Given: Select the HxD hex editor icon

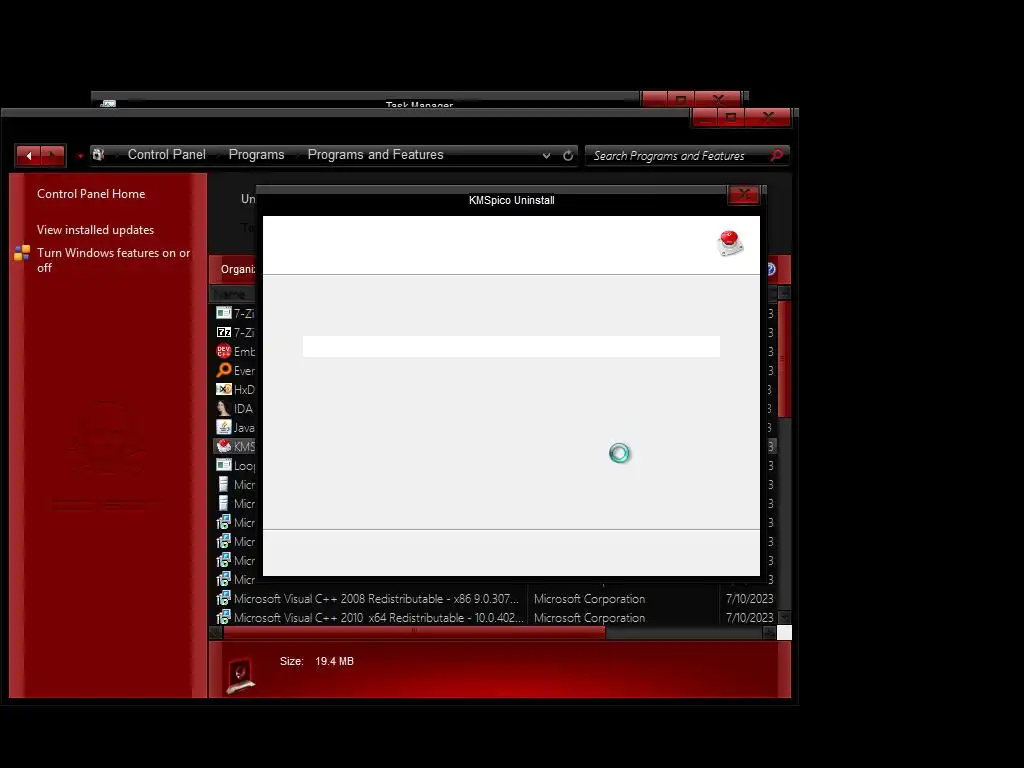Looking at the screenshot, I should point(223,389).
